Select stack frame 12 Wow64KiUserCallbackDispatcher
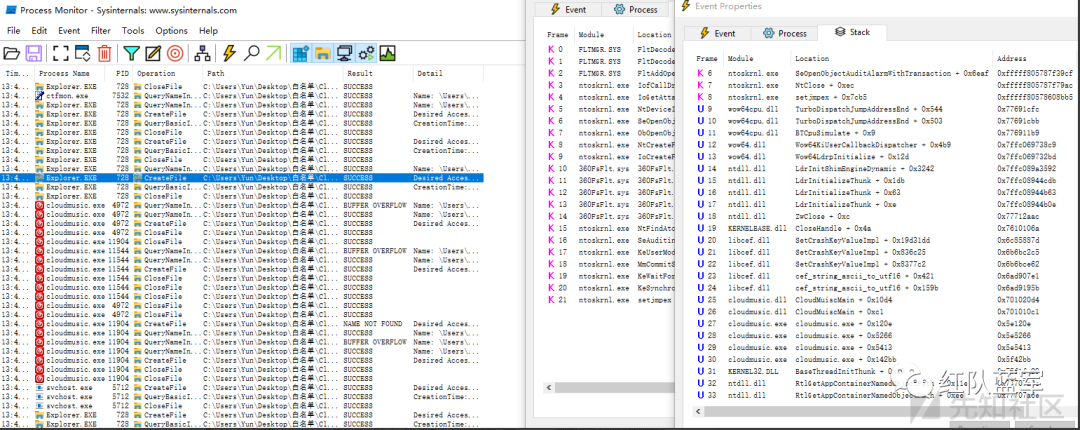1080x430 pixels. [x=882, y=145]
